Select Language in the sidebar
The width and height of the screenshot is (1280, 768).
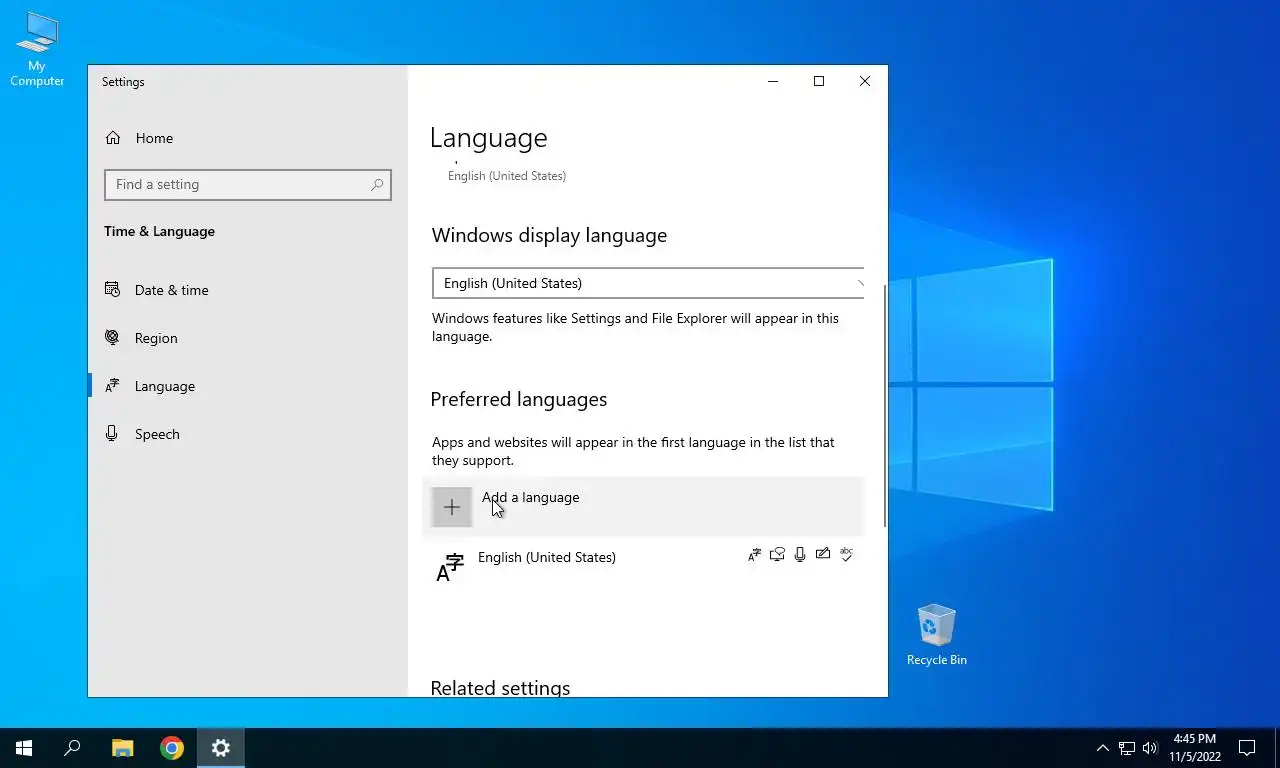click(248, 386)
